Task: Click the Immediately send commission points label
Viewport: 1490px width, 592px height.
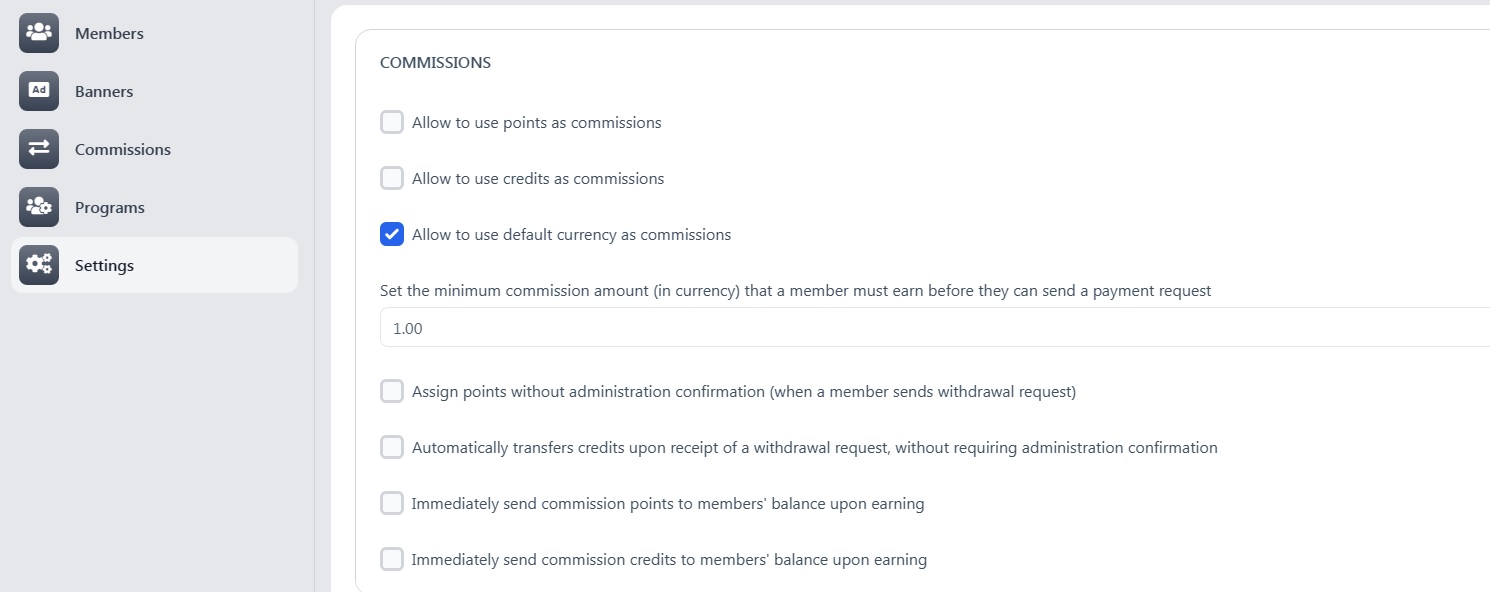Action: 667,504
